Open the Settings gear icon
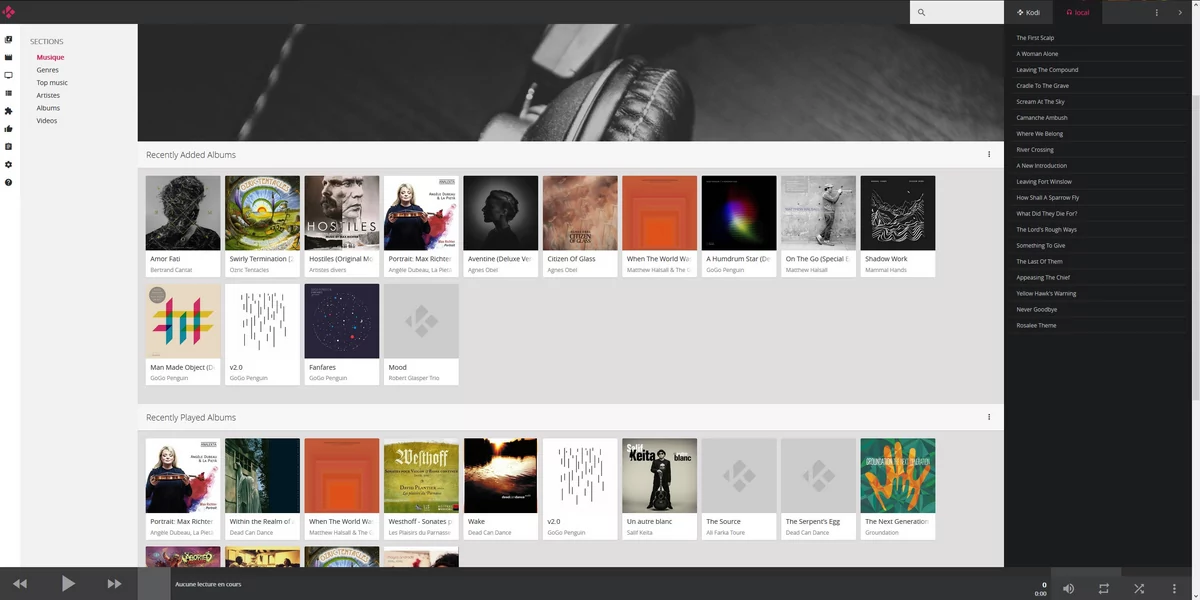This screenshot has width=1200, height=600. [x=9, y=165]
